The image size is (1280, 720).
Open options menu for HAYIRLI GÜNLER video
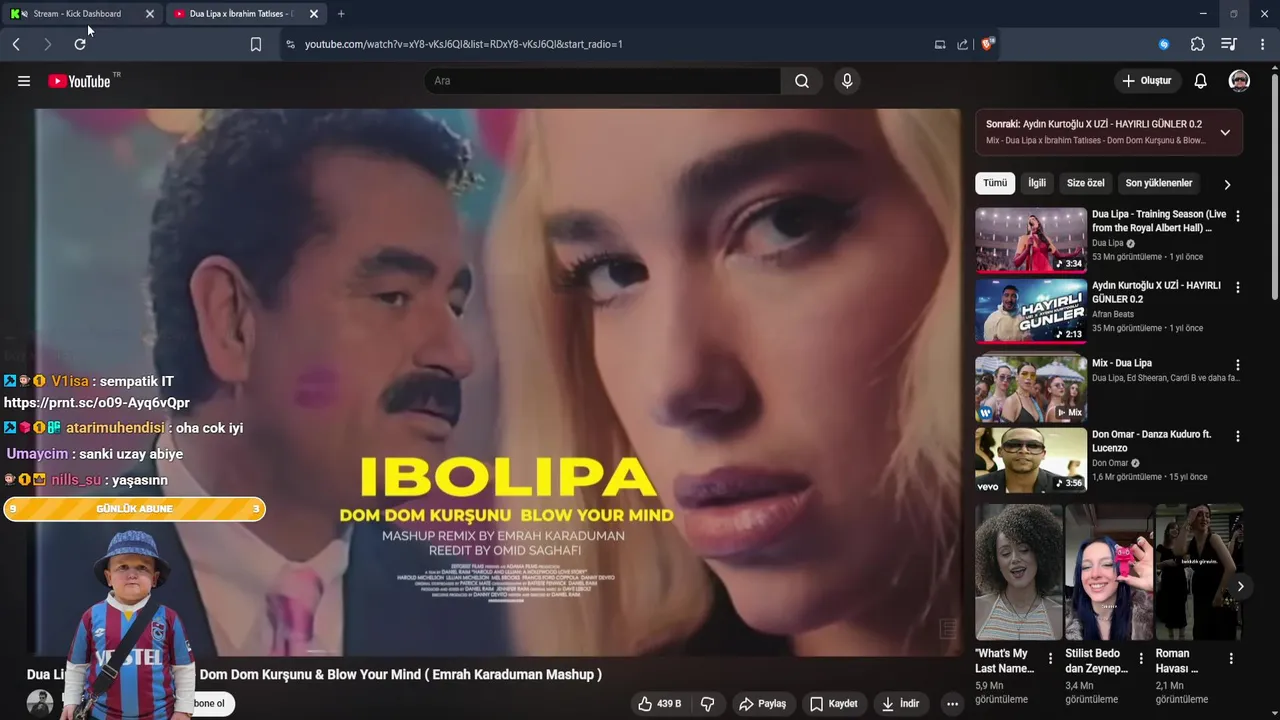click(x=1238, y=287)
